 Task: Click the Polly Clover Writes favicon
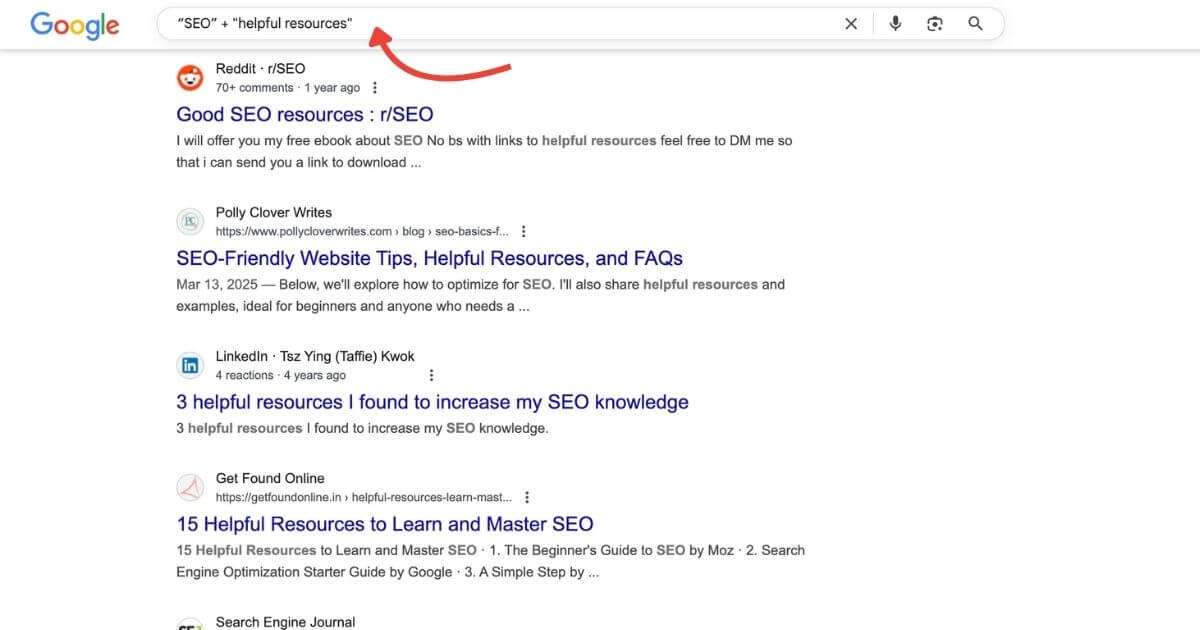[190, 222]
